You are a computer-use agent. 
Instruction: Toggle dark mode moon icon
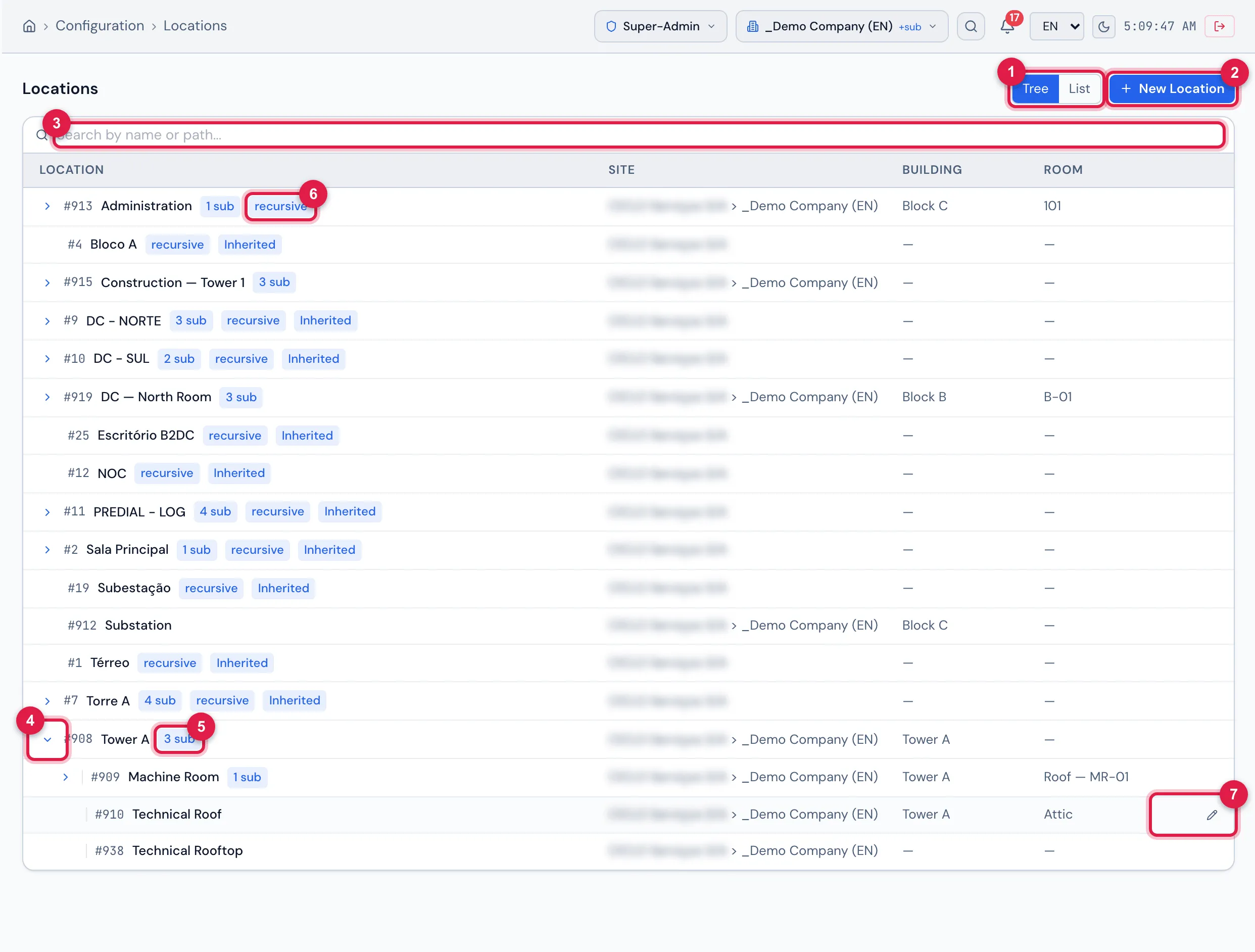coord(1103,26)
